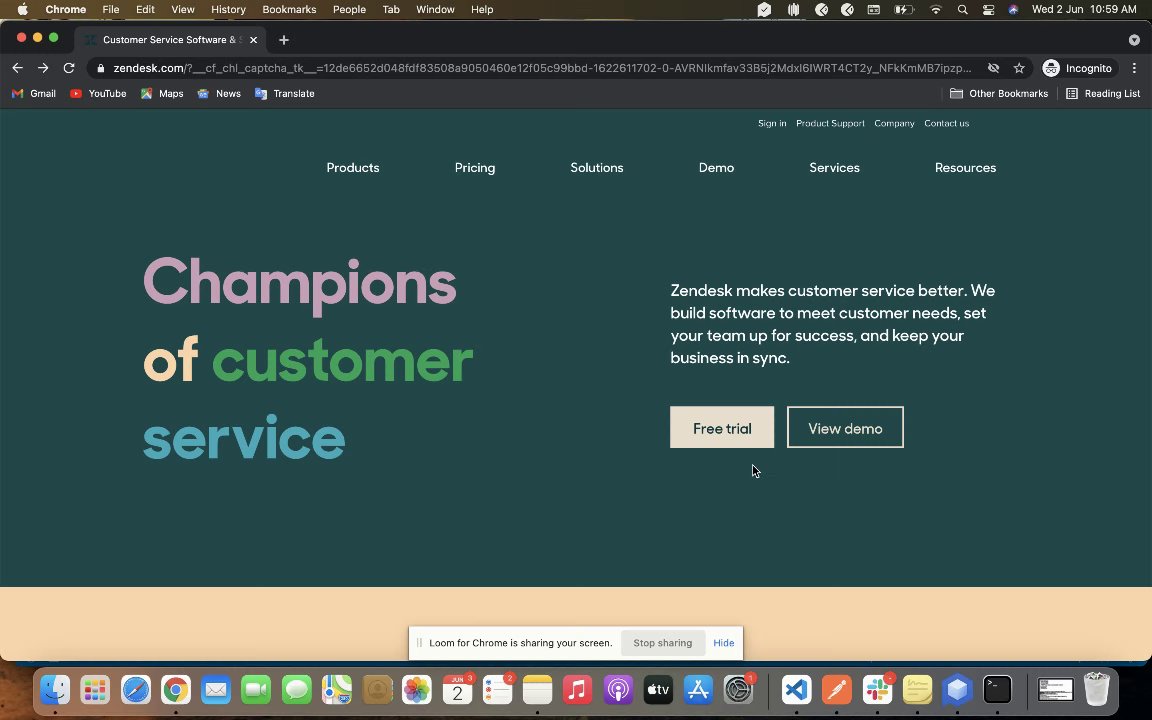Open the Chrome File menu

click(111, 10)
